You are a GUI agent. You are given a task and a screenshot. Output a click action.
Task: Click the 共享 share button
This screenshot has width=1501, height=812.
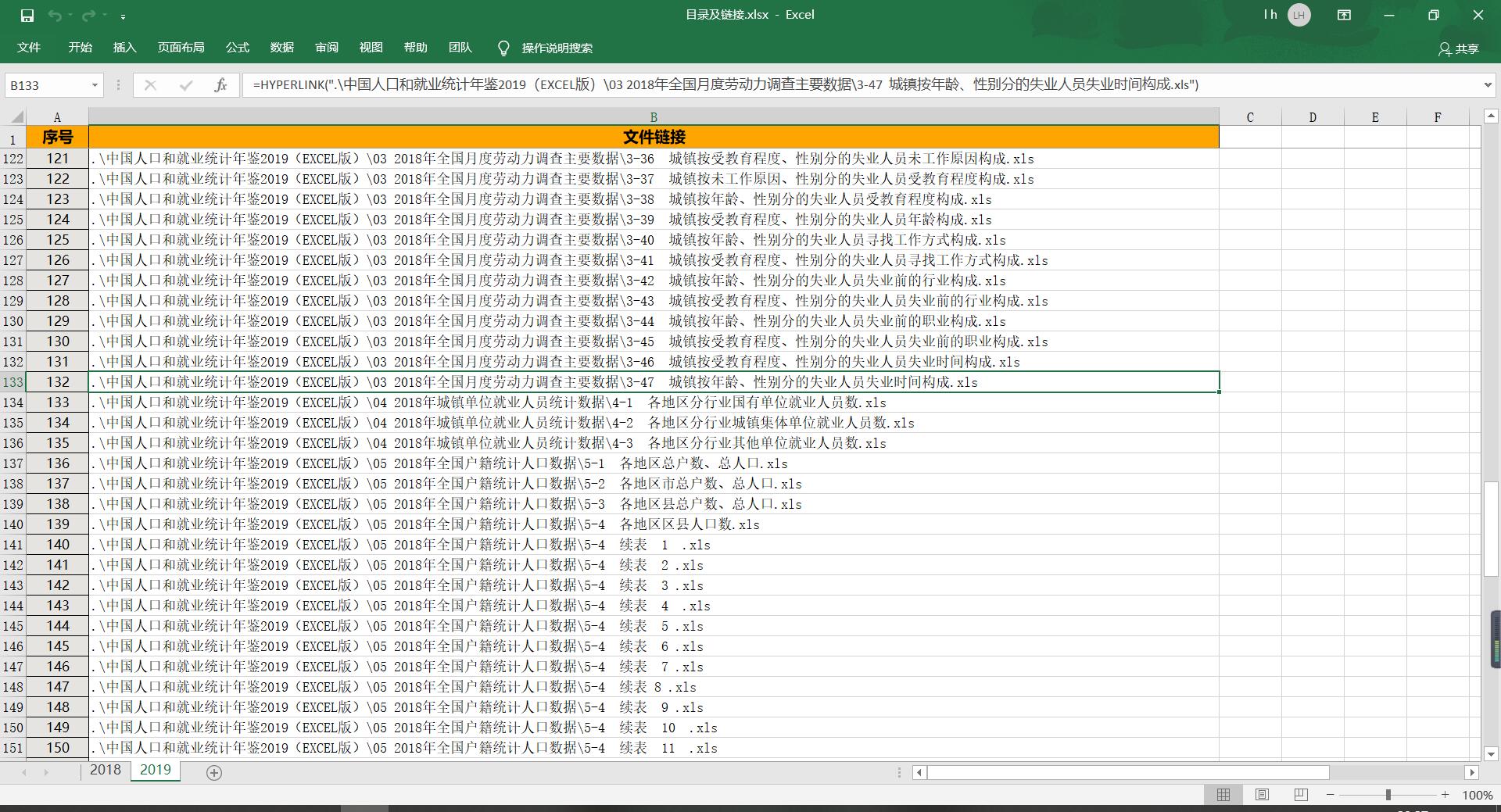(x=1459, y=48)
